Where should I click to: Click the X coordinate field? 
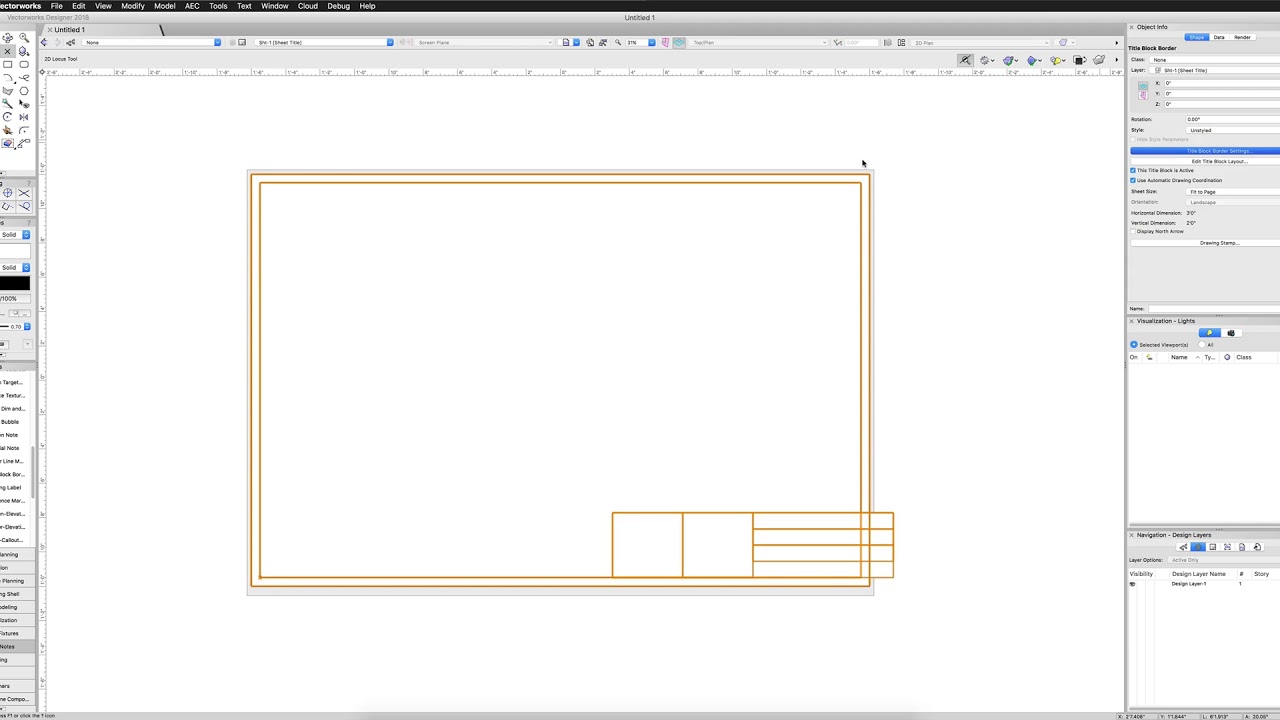[1222, 83]
